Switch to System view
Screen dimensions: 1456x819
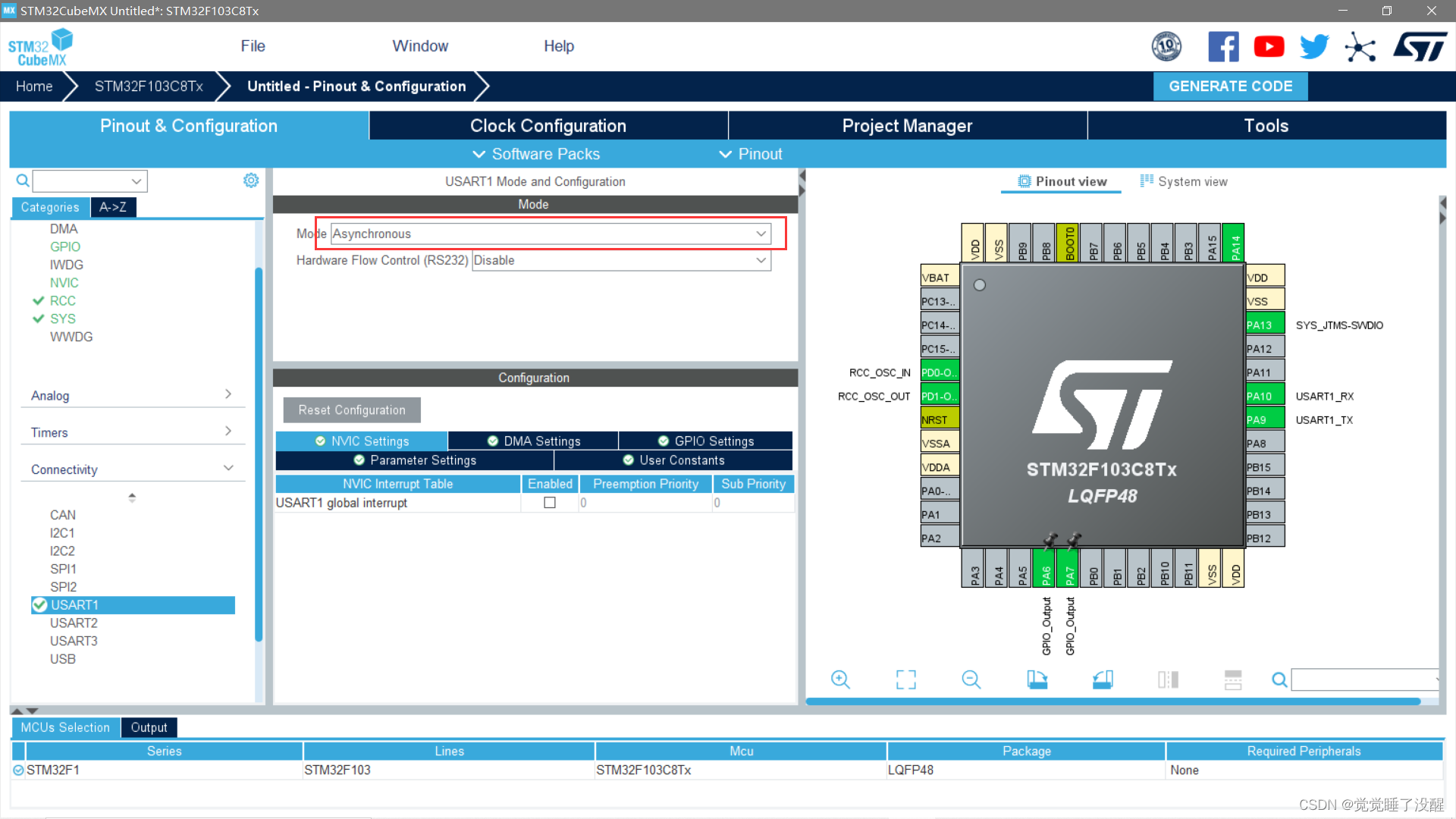click(x=1184, y=181)
